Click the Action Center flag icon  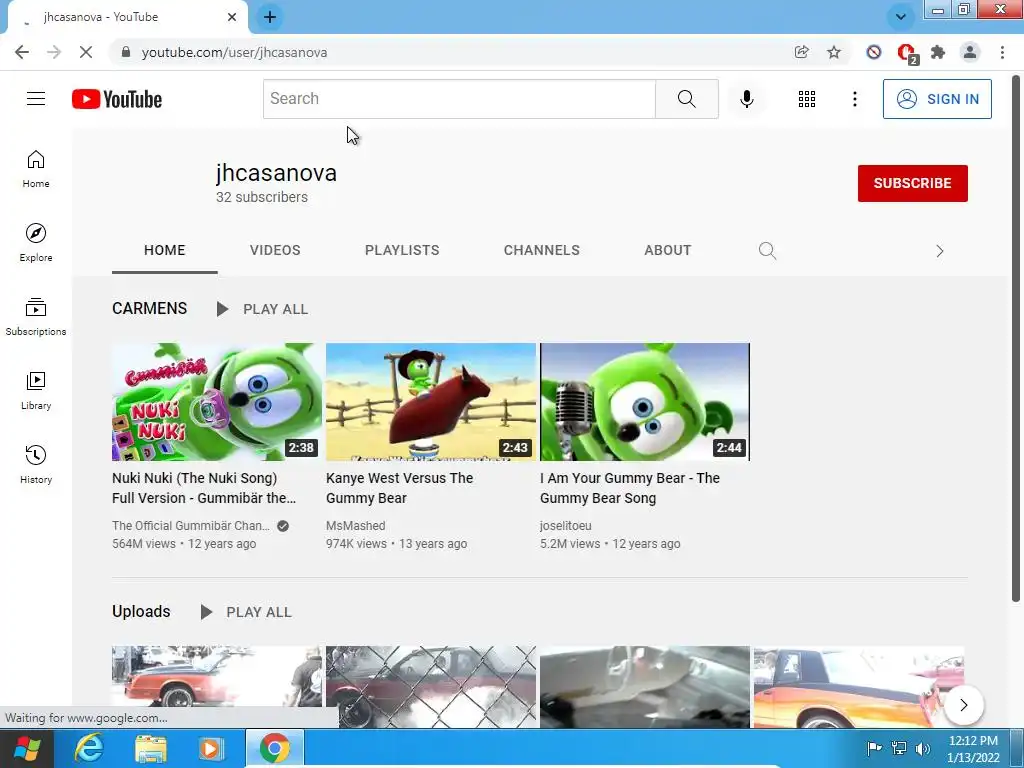(x=874, y=748)
